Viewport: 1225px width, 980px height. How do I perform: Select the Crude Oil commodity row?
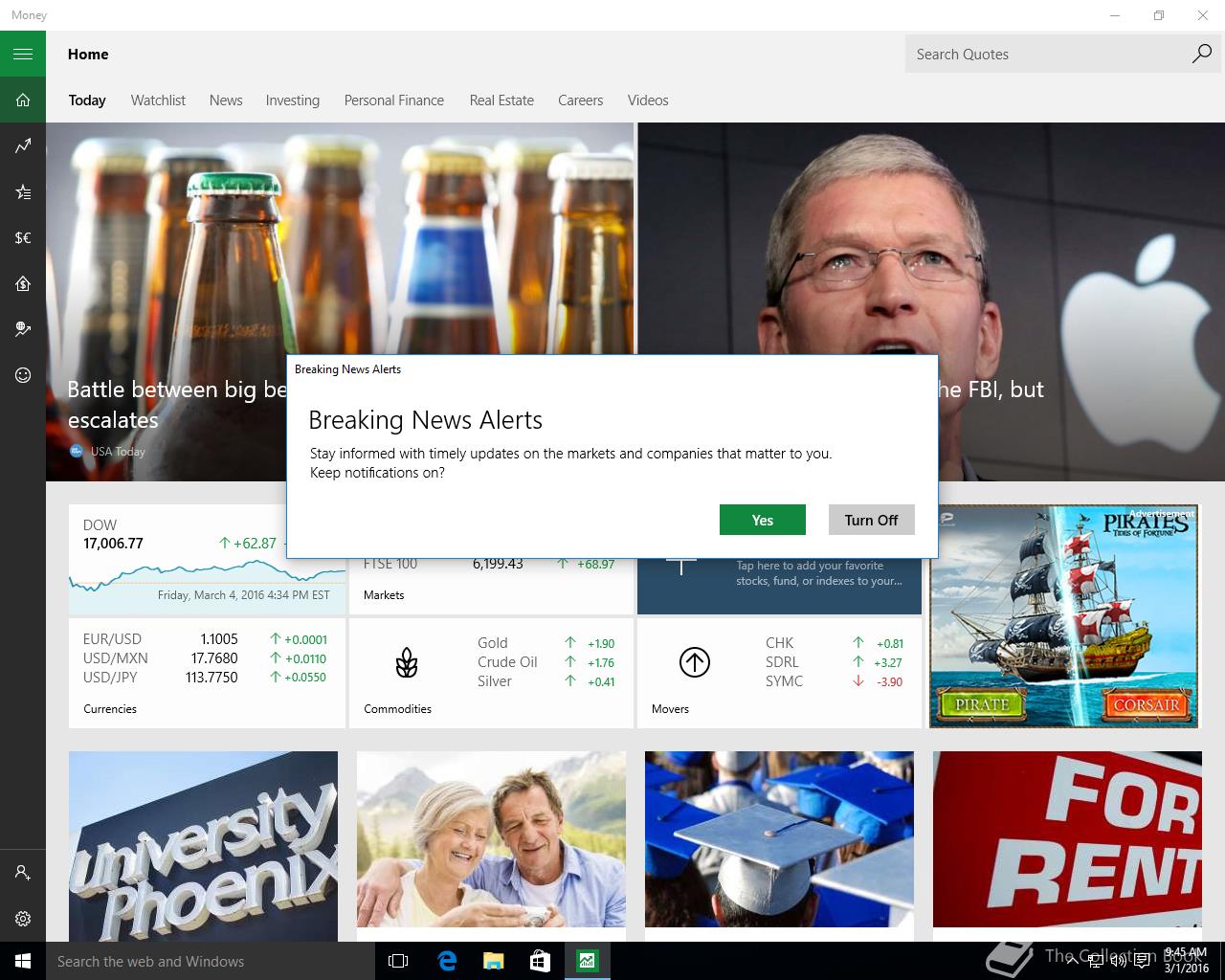pyautogui.click(x=546, y=662)
